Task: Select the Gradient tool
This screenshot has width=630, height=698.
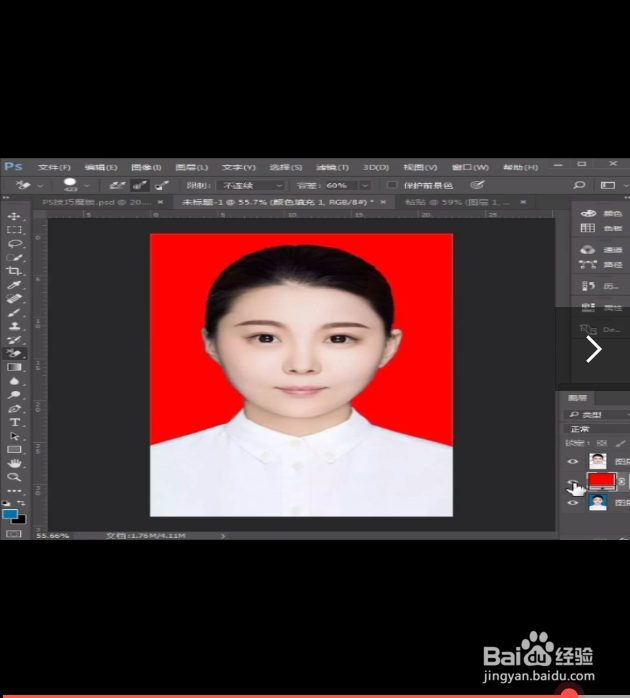Action: [x=14, y=367]
